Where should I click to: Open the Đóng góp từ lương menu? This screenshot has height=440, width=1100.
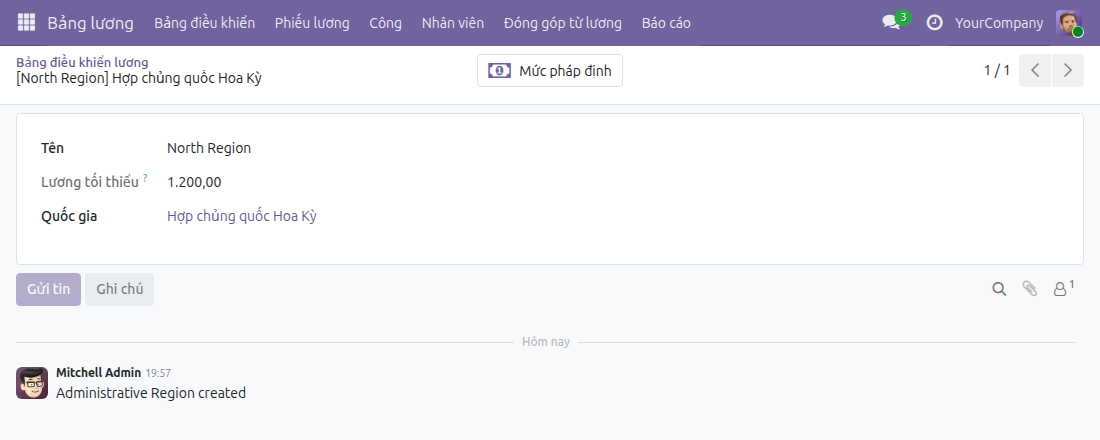click(x=563, y=22)
